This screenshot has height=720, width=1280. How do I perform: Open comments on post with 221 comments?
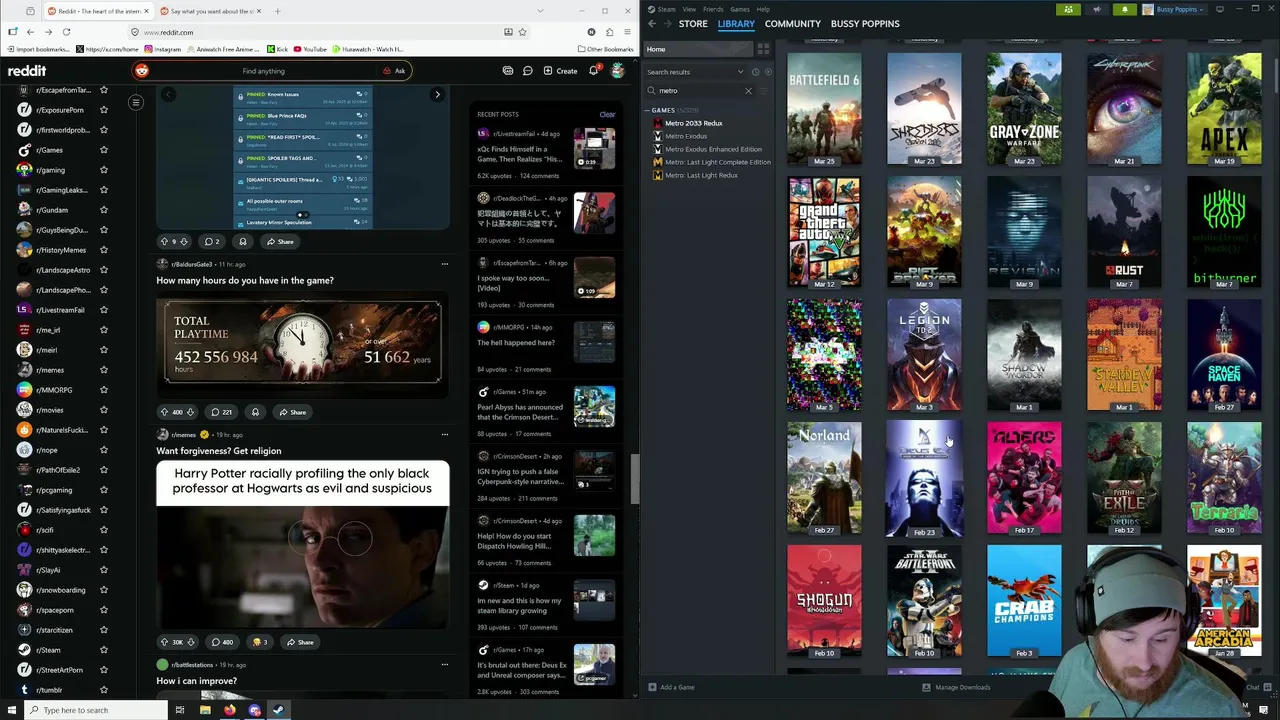click(221, 412)
